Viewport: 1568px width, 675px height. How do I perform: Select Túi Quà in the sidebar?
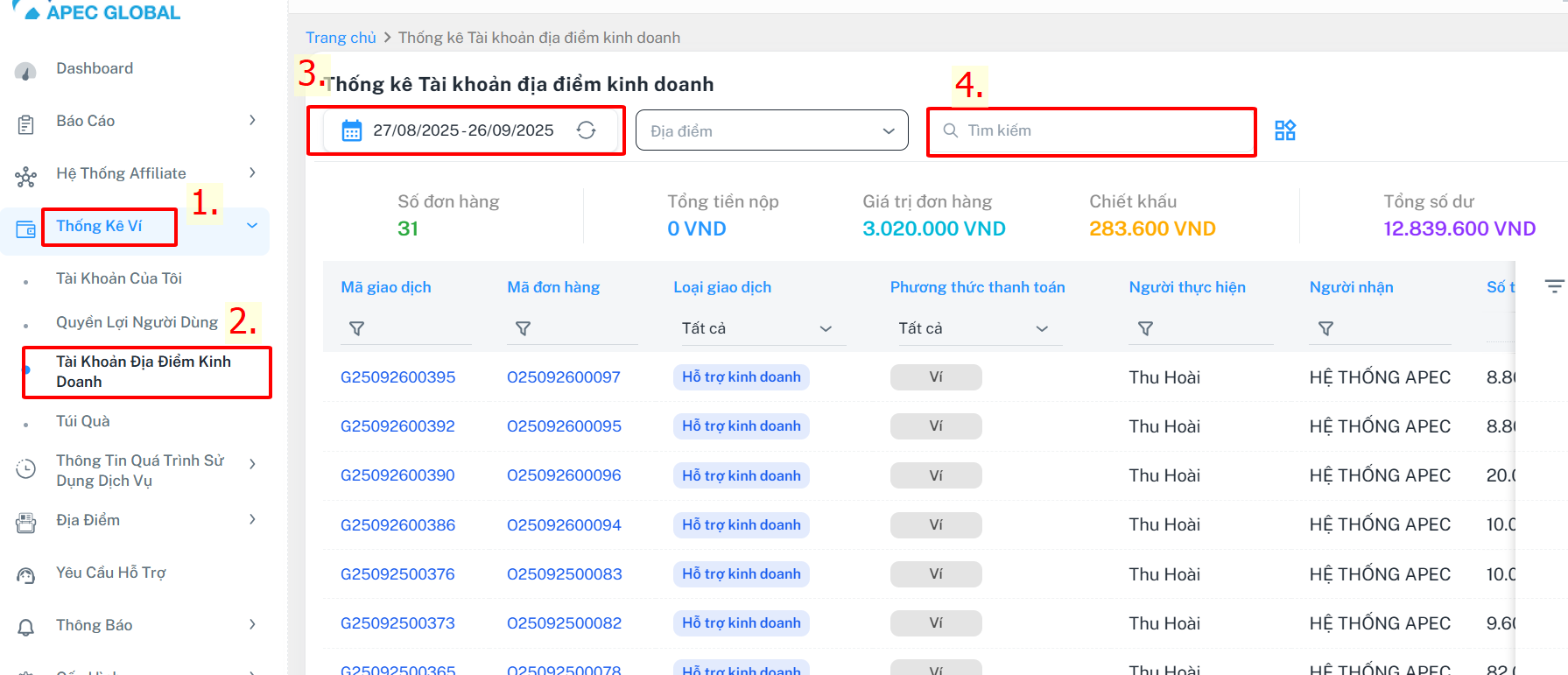[x=83, y=421]
